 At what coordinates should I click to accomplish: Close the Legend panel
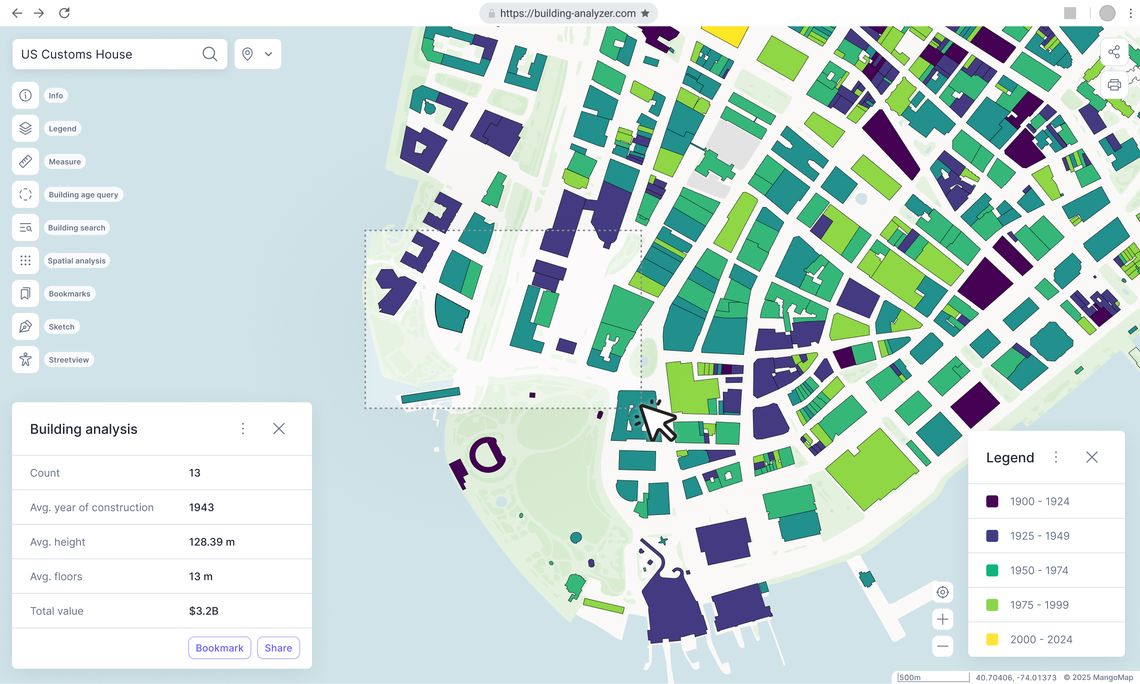click(x=1092, y=457)
